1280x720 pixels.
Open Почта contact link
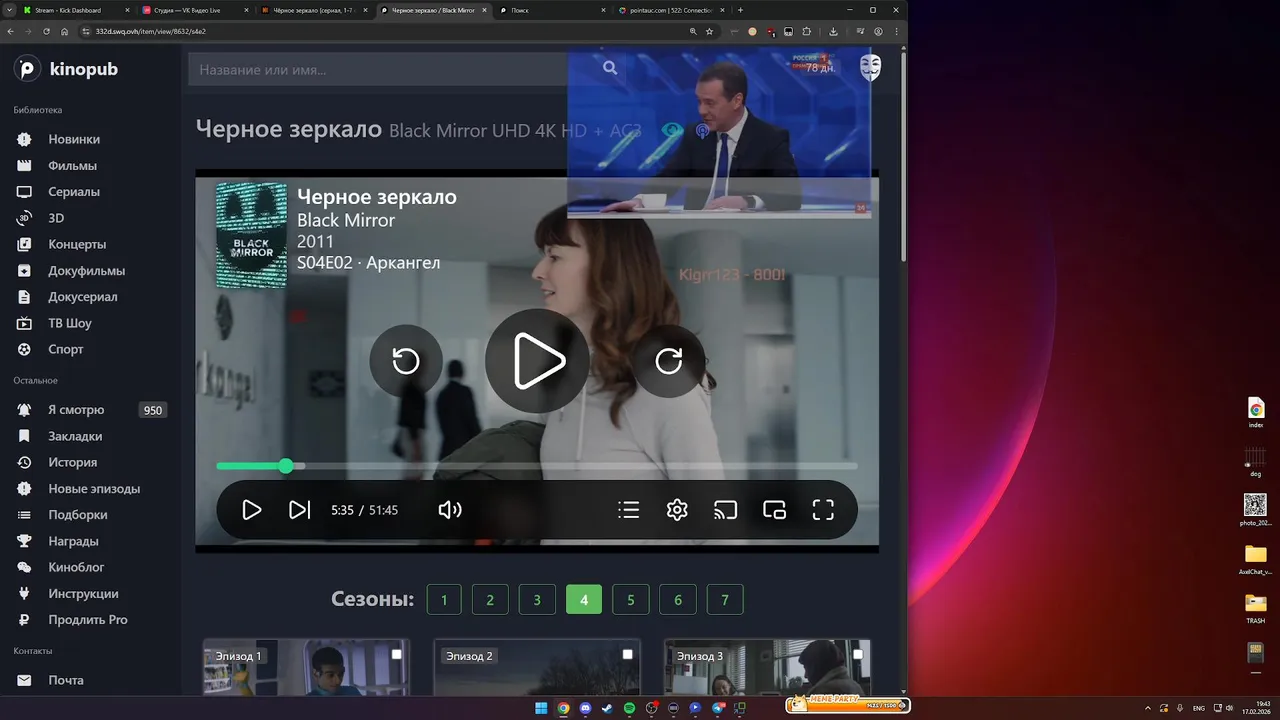pos(65,680)
